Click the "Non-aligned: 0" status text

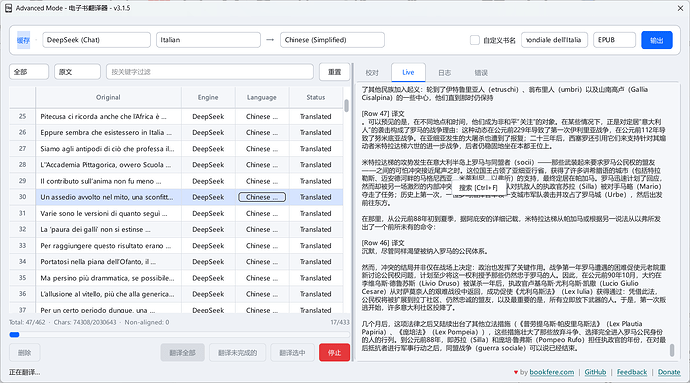147,322
